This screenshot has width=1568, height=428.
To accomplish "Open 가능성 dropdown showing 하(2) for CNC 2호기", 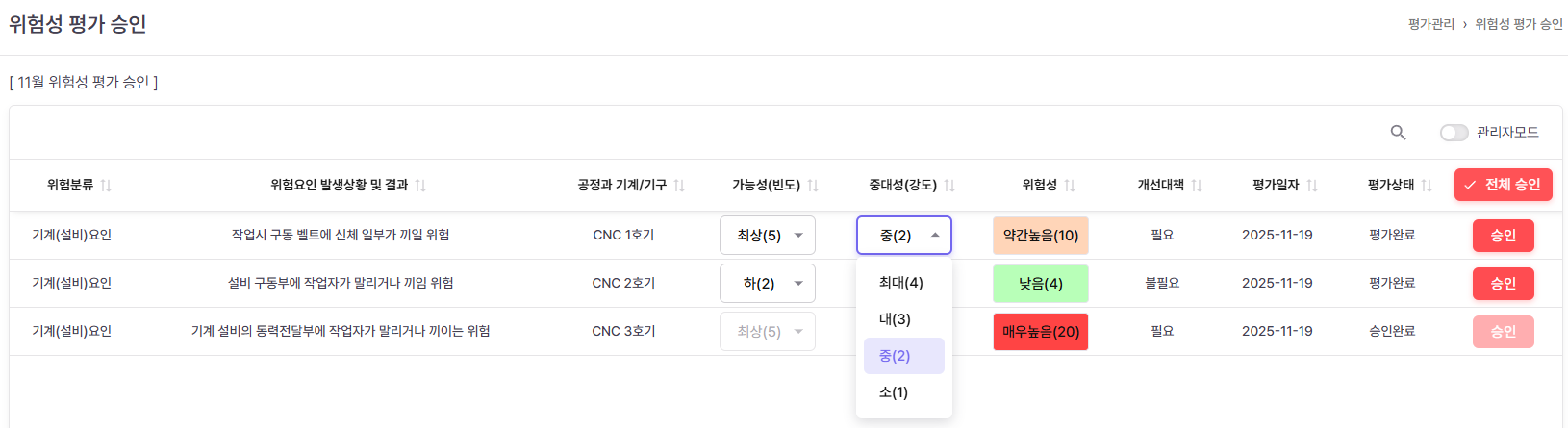I will point(768,284).
